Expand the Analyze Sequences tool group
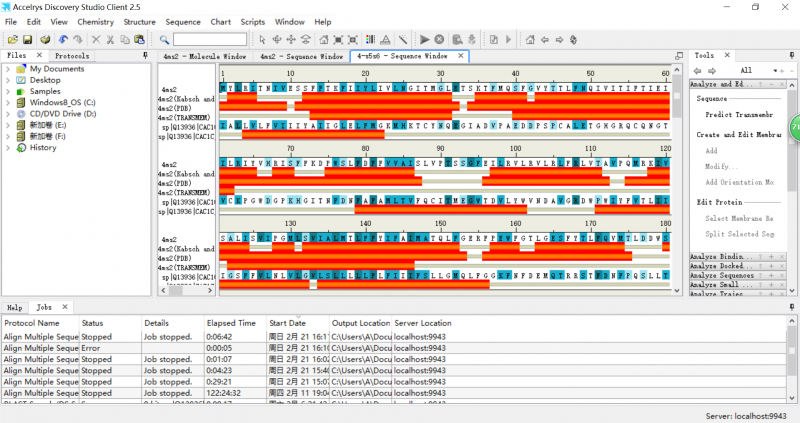 point(771,276)
